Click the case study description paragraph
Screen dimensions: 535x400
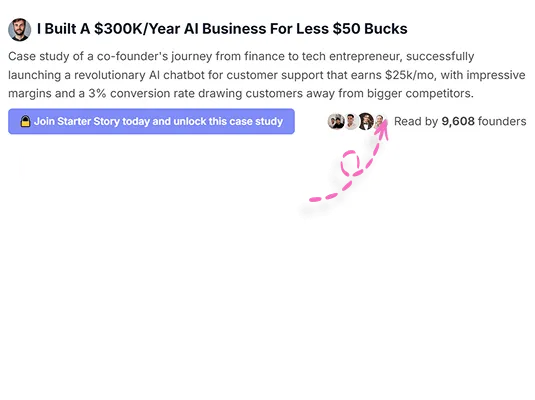(x=267, y=75)
